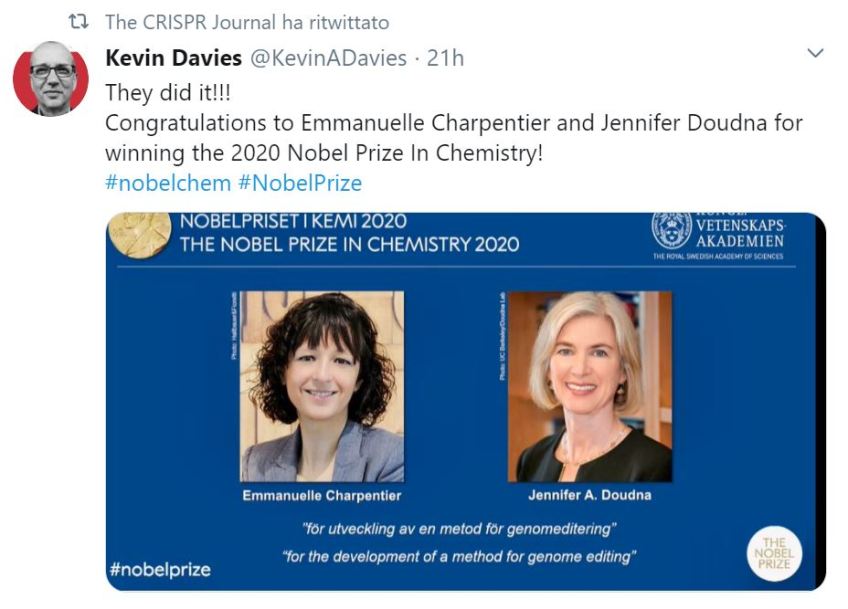The height and width of the screenshot is (609, 848).
Task: Click the "They did it!!!" tweet text
Action: [x=171, y=91]
